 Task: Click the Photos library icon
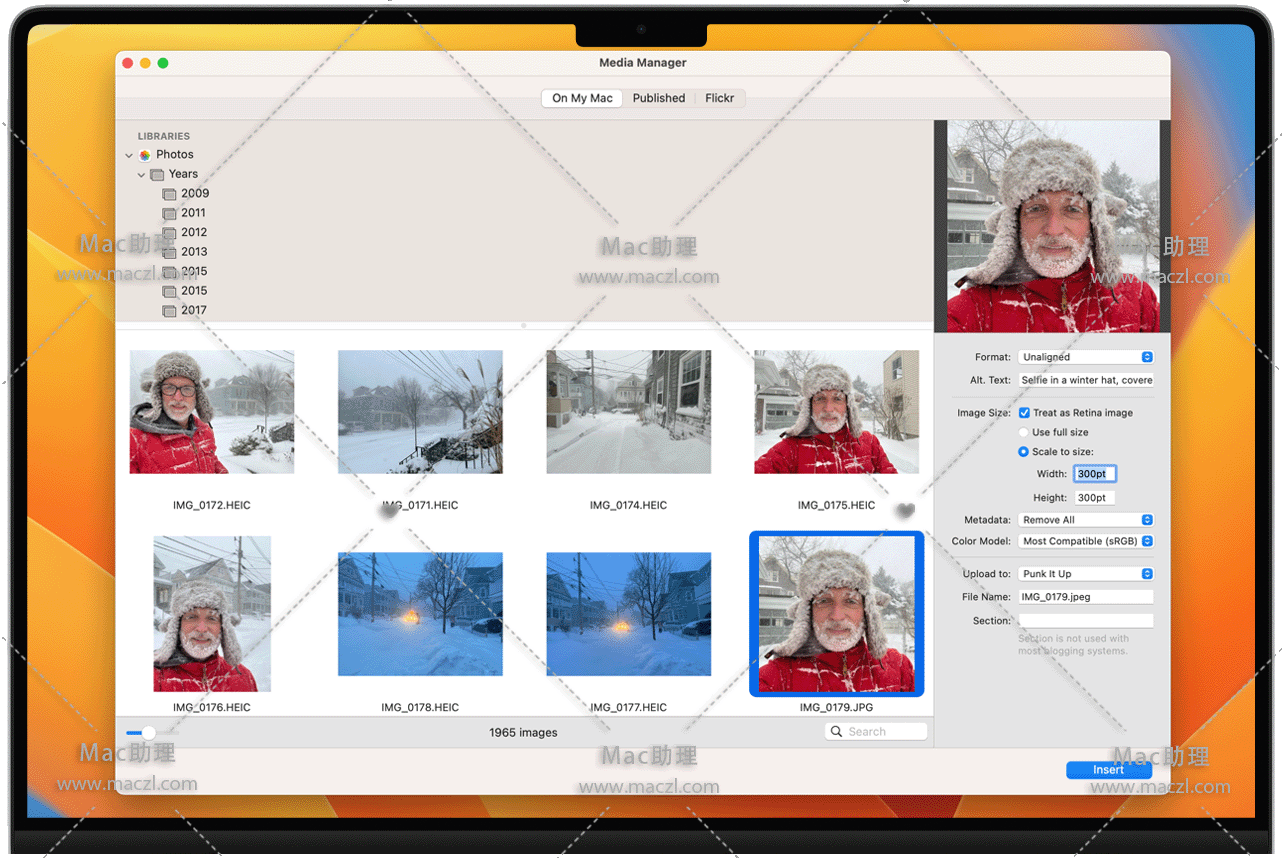(145, 155)
